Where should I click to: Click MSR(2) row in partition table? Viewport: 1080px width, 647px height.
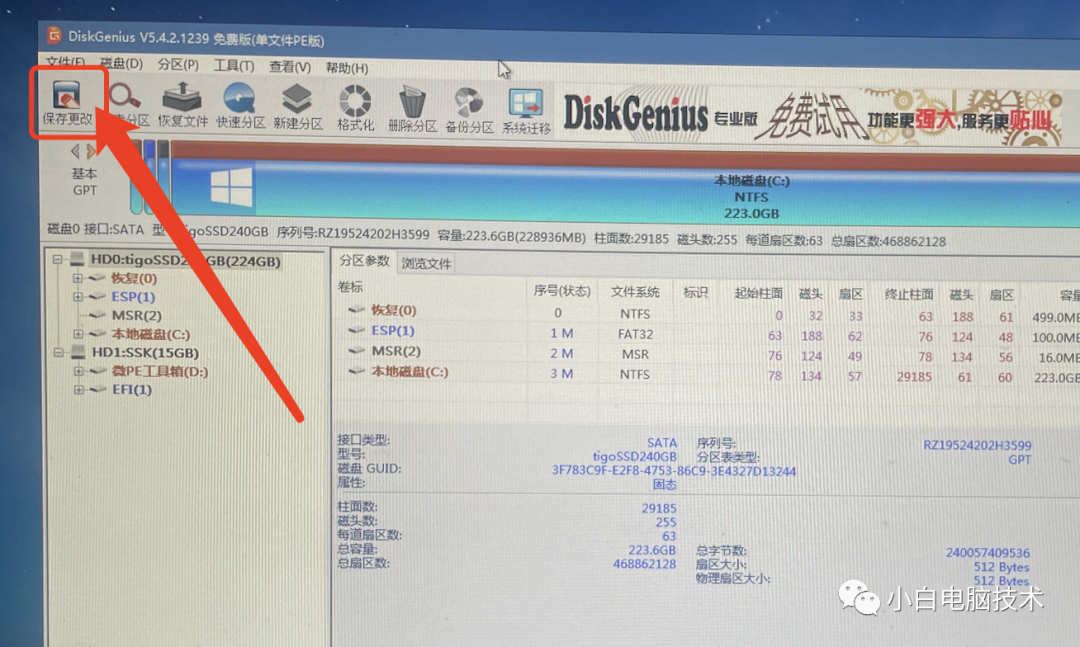click(705, 354)
